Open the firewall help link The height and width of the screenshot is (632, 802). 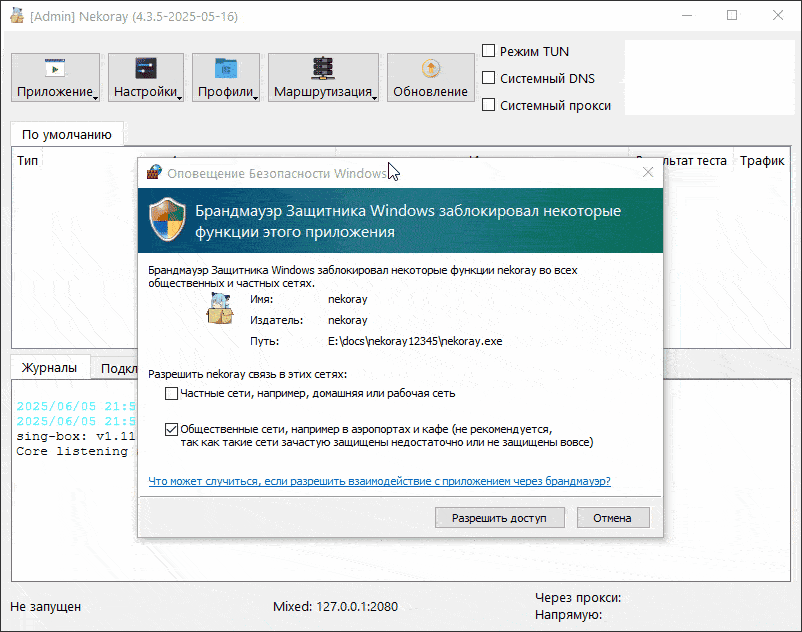[x=379, y=481]
